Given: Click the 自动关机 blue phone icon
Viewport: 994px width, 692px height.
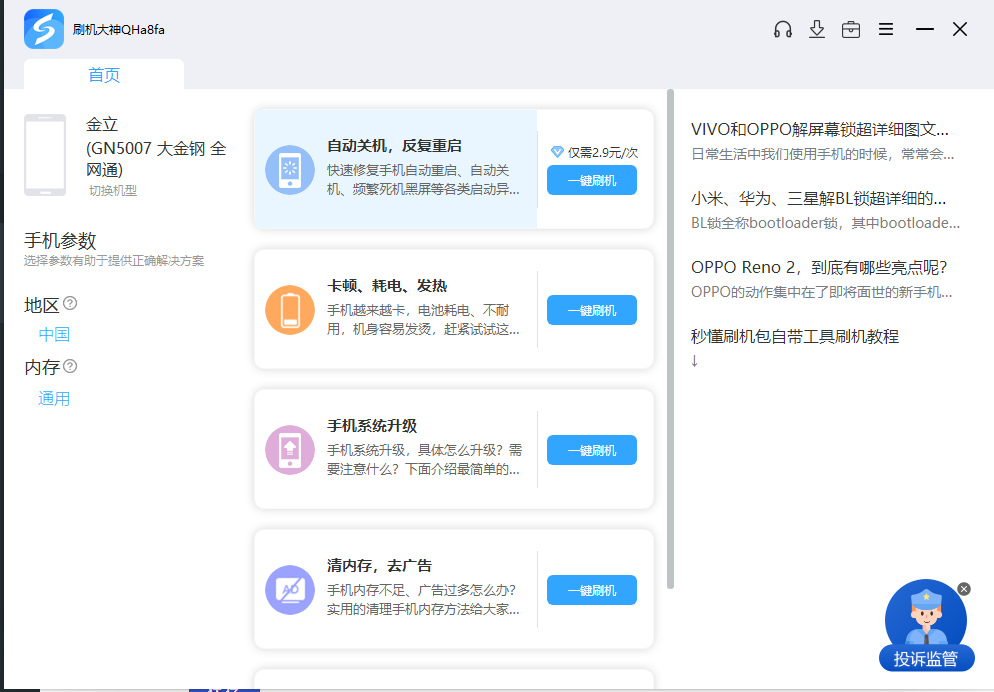Looking at the screenshot, I should pos(290,170).
